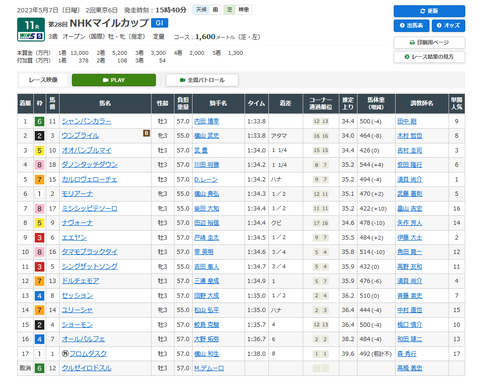Click the レース映像 label
Image resolution: width=480 pixels, height=384 pixels.
[43, 80]
